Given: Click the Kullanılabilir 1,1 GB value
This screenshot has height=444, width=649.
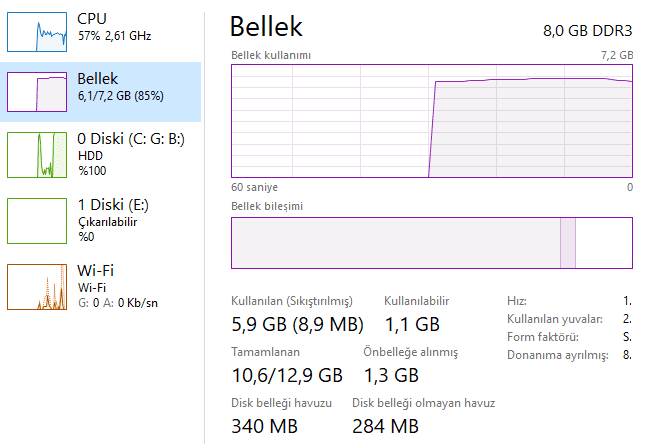Looking at the screenshot, I should (x=412, y=323).
